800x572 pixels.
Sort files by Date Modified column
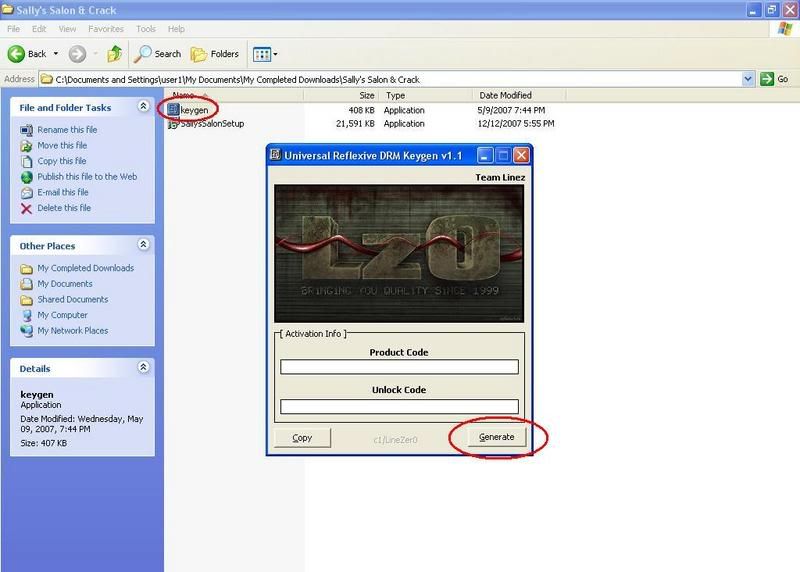(x=505, y=95)
